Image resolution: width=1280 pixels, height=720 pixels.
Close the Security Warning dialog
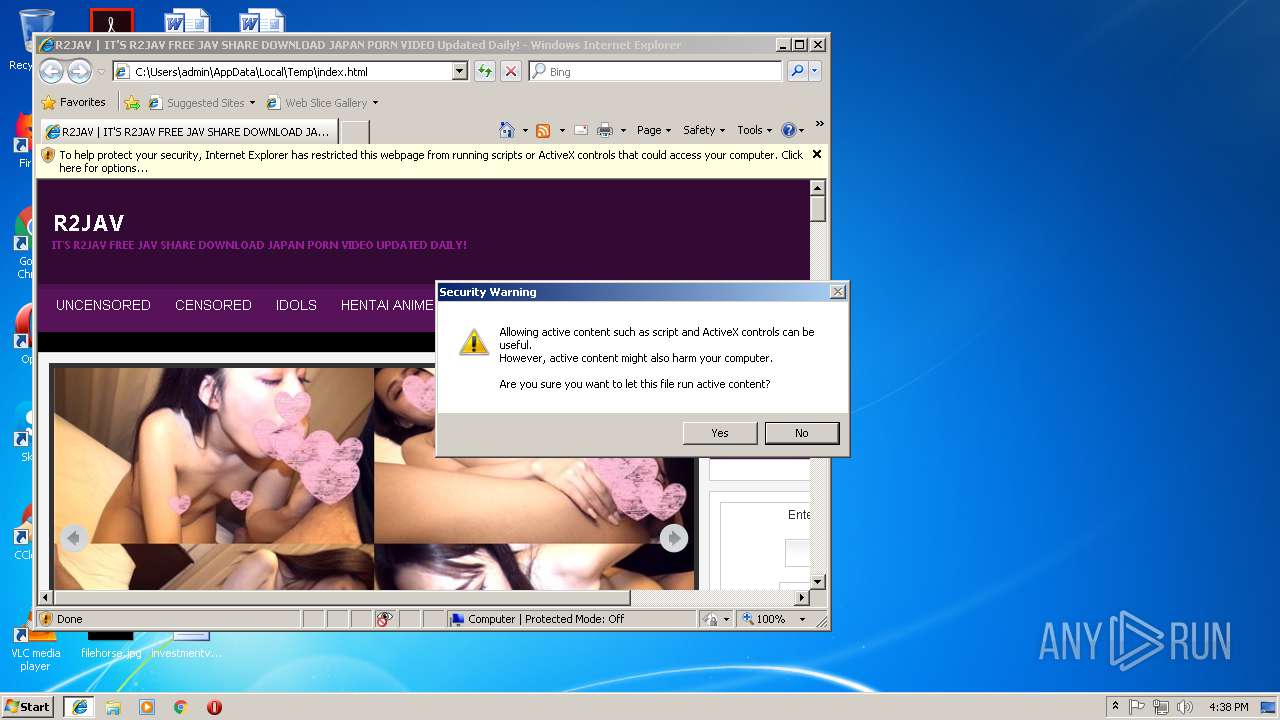pyautogui.click(x=838, y=292)
